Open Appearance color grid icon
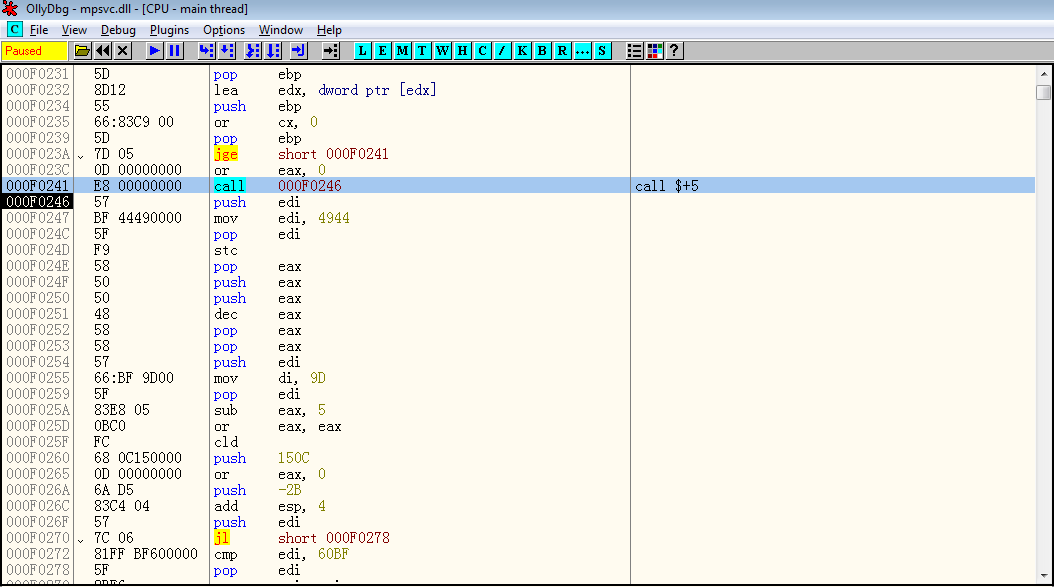Image resolution: width=1054 pixels, height=587 pixels. (x=655, y=50)
